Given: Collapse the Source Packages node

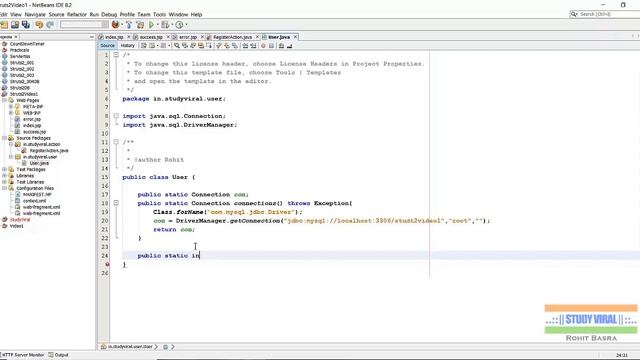Looking at the screenshot, I should point(4,138).
